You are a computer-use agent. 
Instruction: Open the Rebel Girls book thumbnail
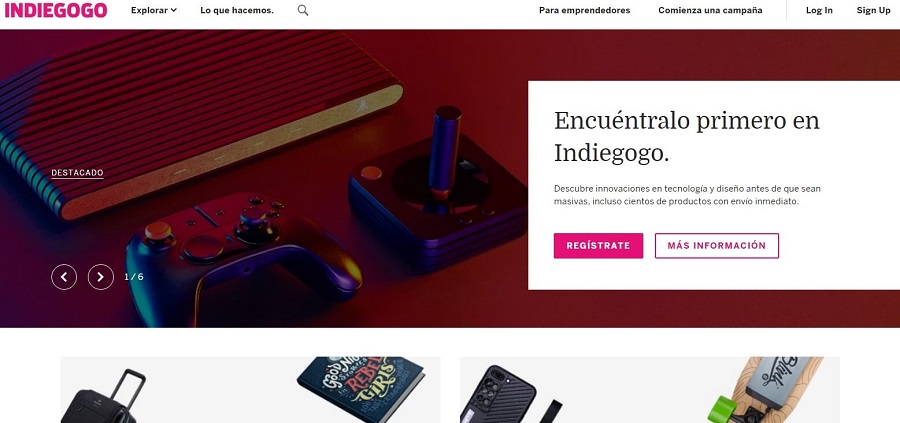pyautogui.click(x=360, y=389)
